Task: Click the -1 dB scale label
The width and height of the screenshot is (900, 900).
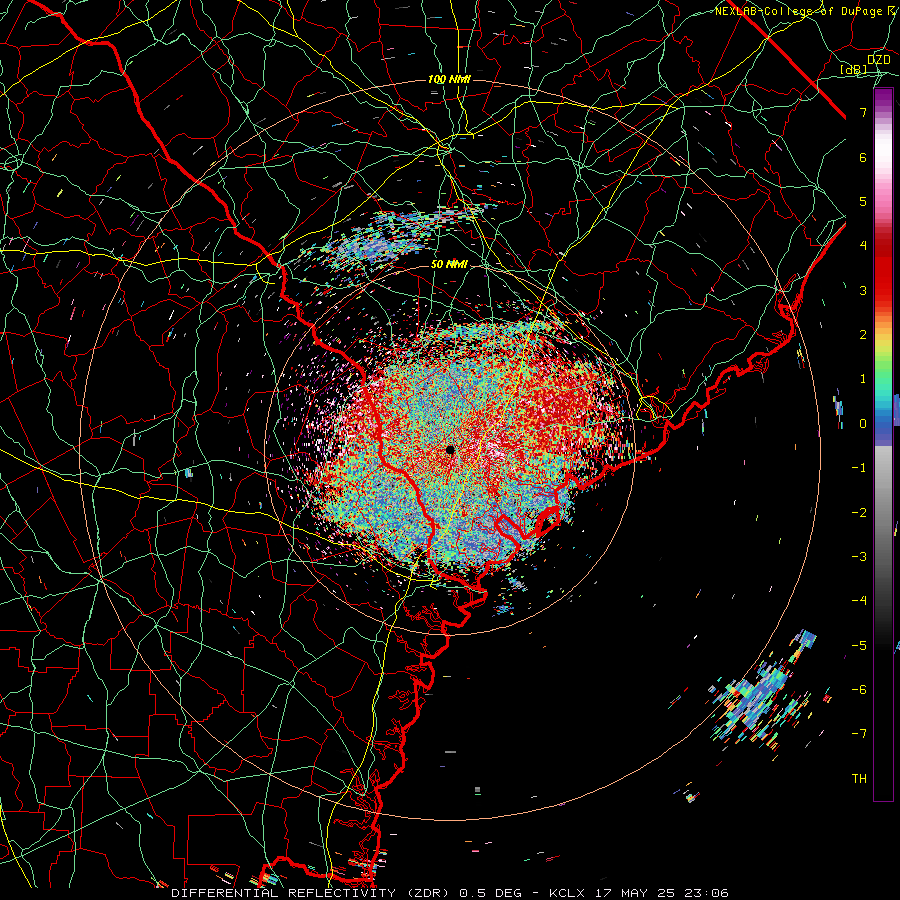Action: click(x=859, y=468)
